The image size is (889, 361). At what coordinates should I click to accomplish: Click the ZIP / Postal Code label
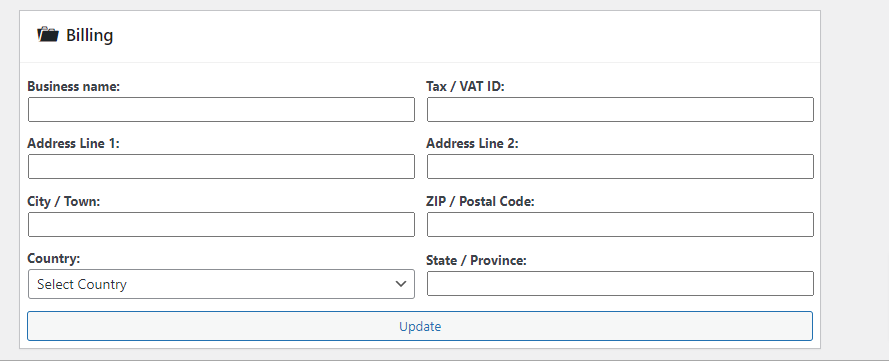pyautogui.click(x=480, y=201)
